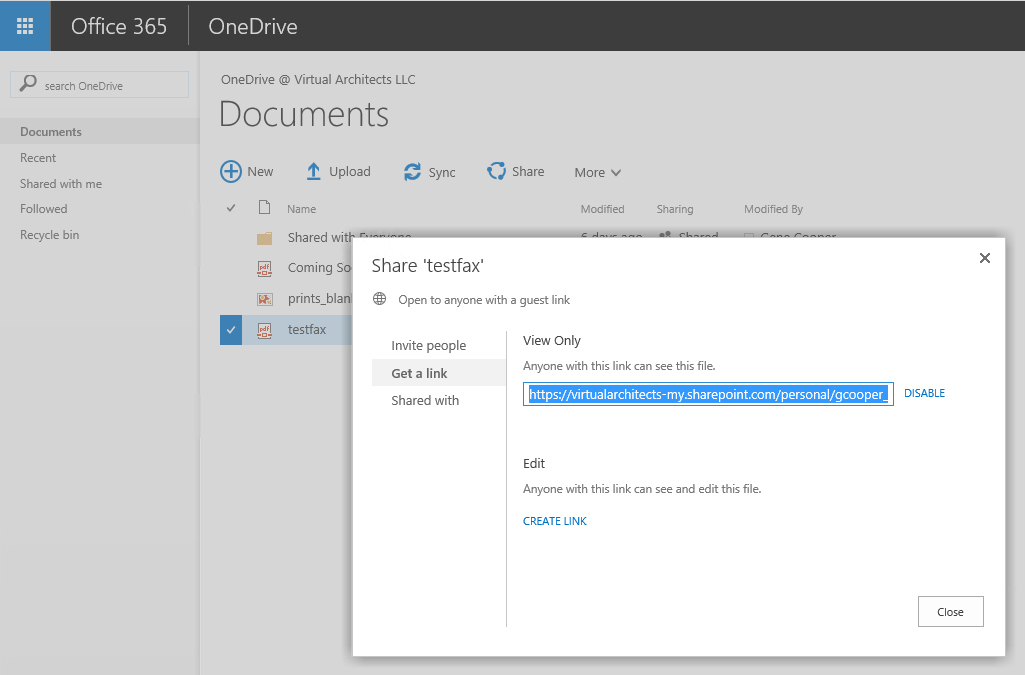Click the Share 'testfax' dialog title
Viewport: 1025px width, 675px height.
(x=428, y=266)
